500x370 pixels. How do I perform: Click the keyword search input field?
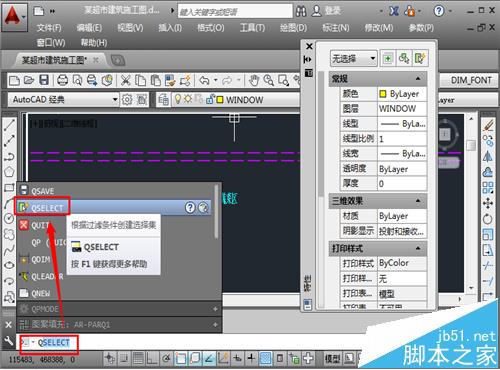(x=235, y=12)
